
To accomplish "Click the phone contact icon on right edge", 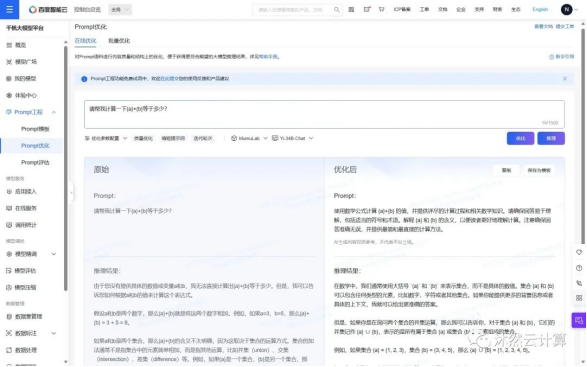I will tap(579, 283).
